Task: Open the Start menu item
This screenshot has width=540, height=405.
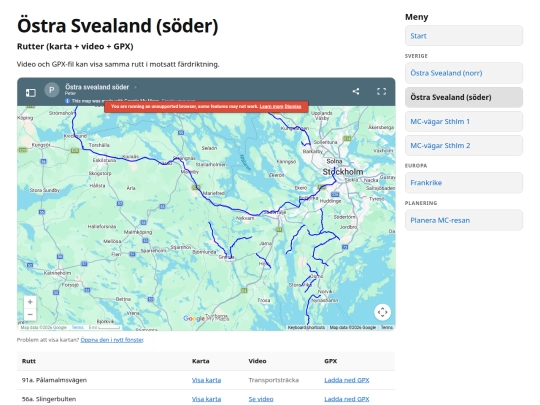Action: [464, 36]
